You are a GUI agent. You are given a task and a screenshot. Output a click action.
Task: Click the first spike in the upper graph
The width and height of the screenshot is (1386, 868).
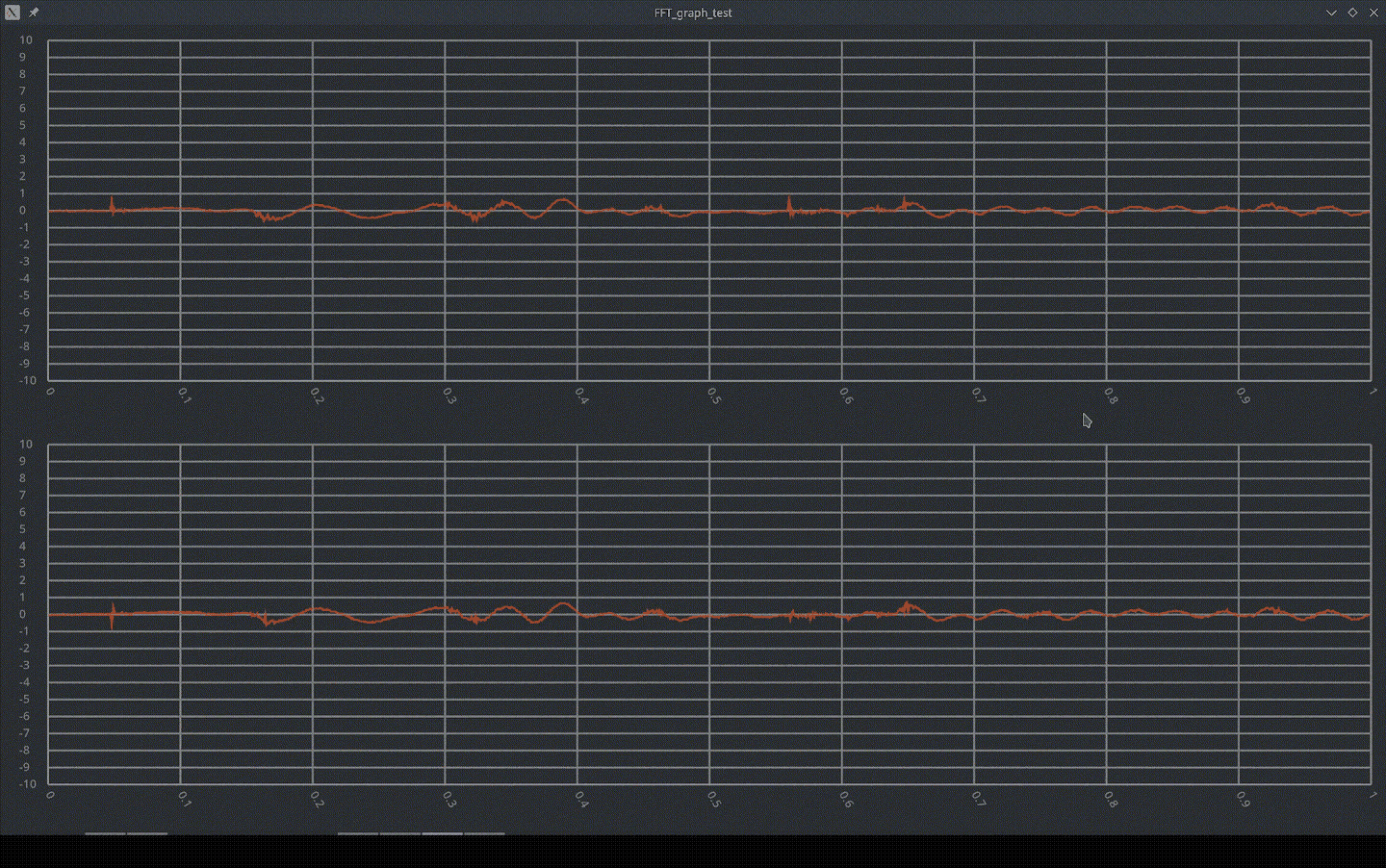pyautogui.click(x=112, y=203)
